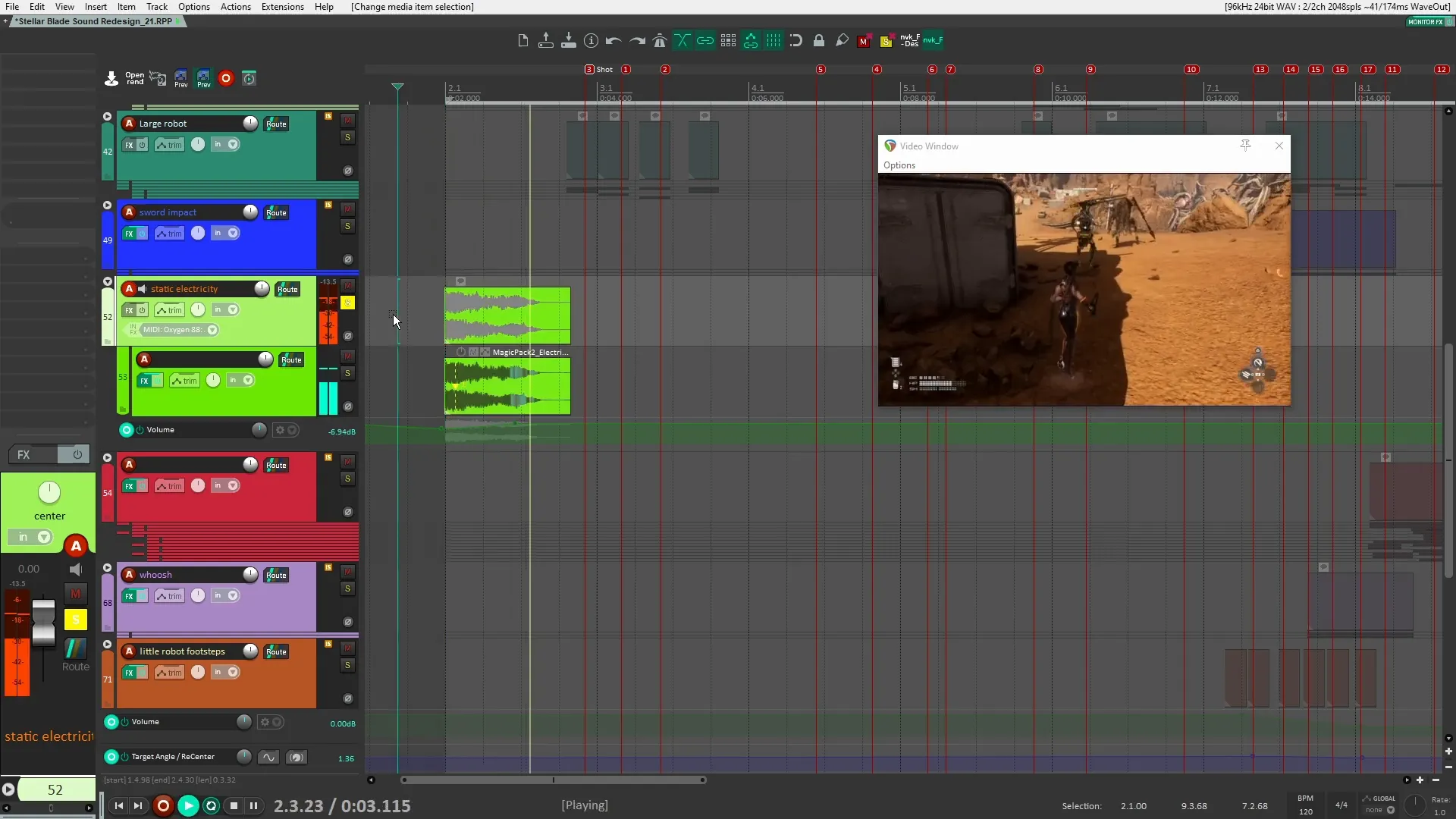
Task: Click marker 5 on timeline ruler
Action: (x=821, y=70)
